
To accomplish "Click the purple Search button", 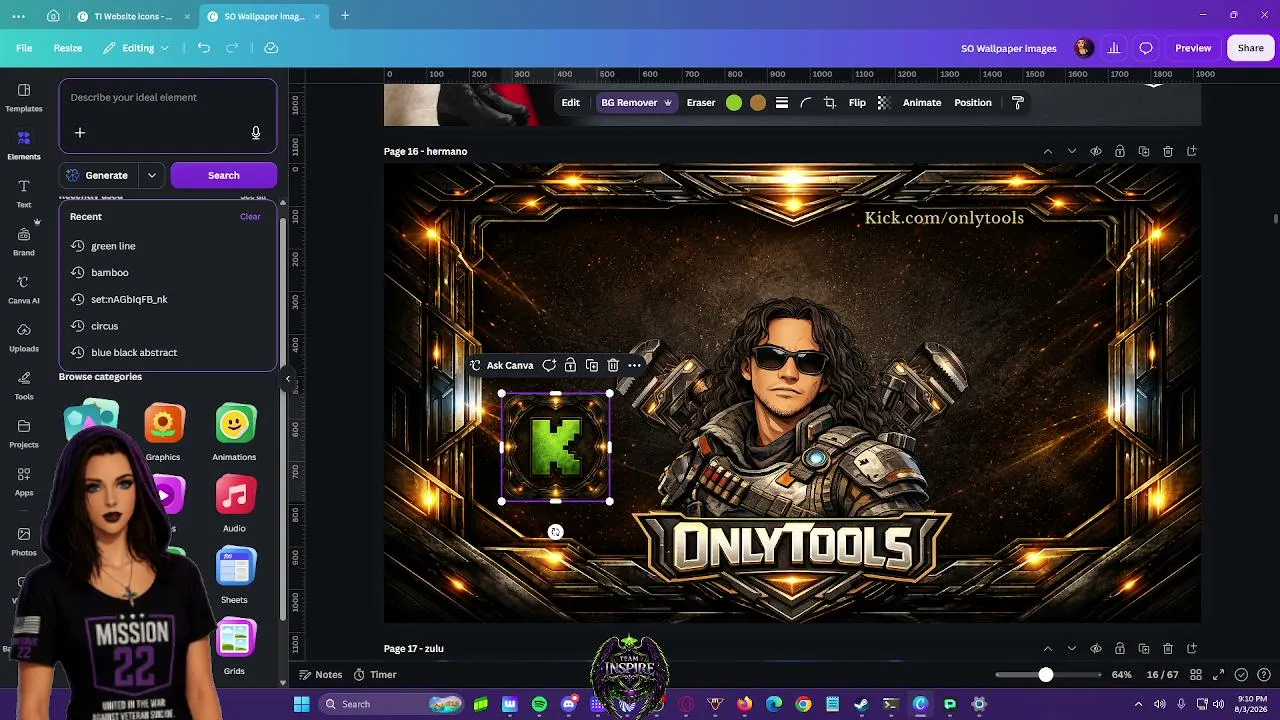I will [224, 176].
